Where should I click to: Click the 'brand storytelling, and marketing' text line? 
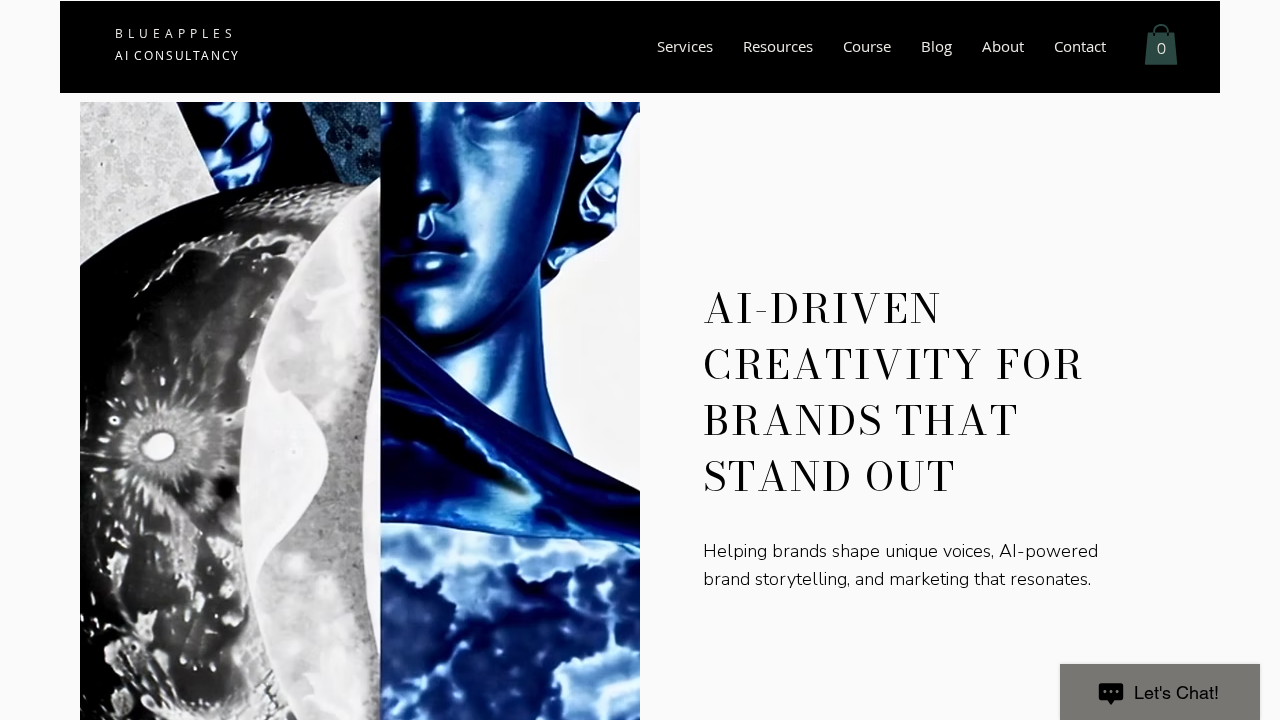click(x=897, y=579)
